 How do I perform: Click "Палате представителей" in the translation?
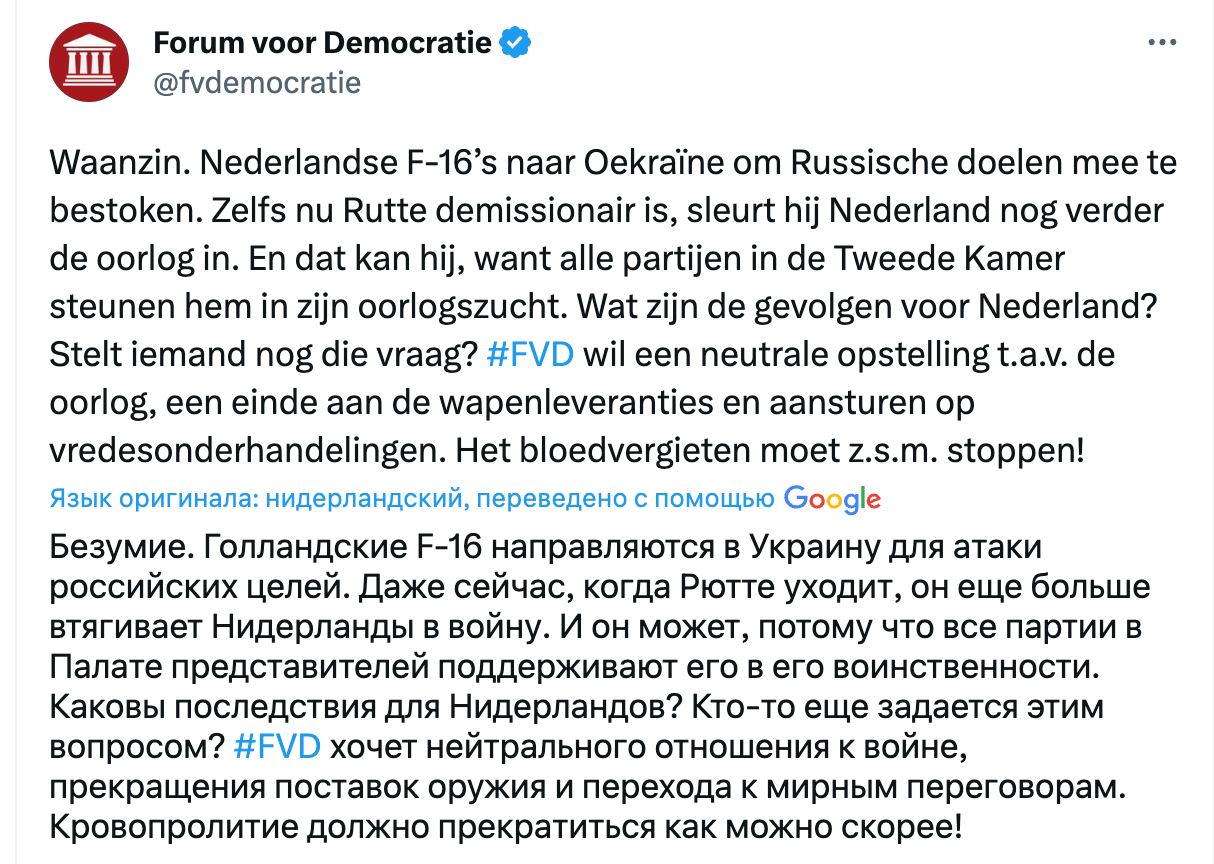click(237, 667)
